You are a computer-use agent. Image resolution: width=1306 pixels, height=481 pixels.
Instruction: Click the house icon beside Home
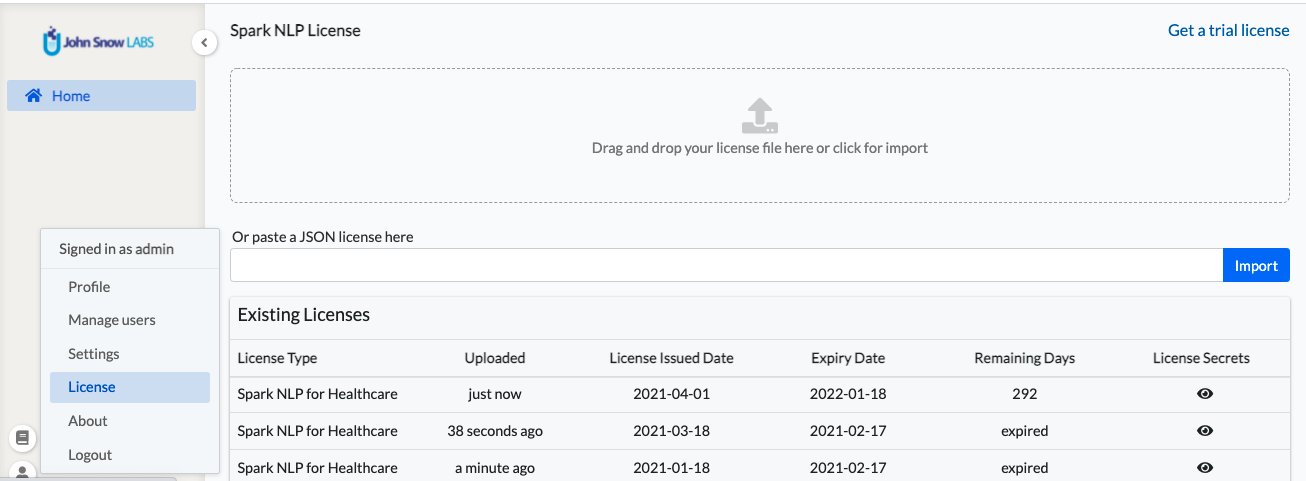pyautogui.click(x=34, y=96)
